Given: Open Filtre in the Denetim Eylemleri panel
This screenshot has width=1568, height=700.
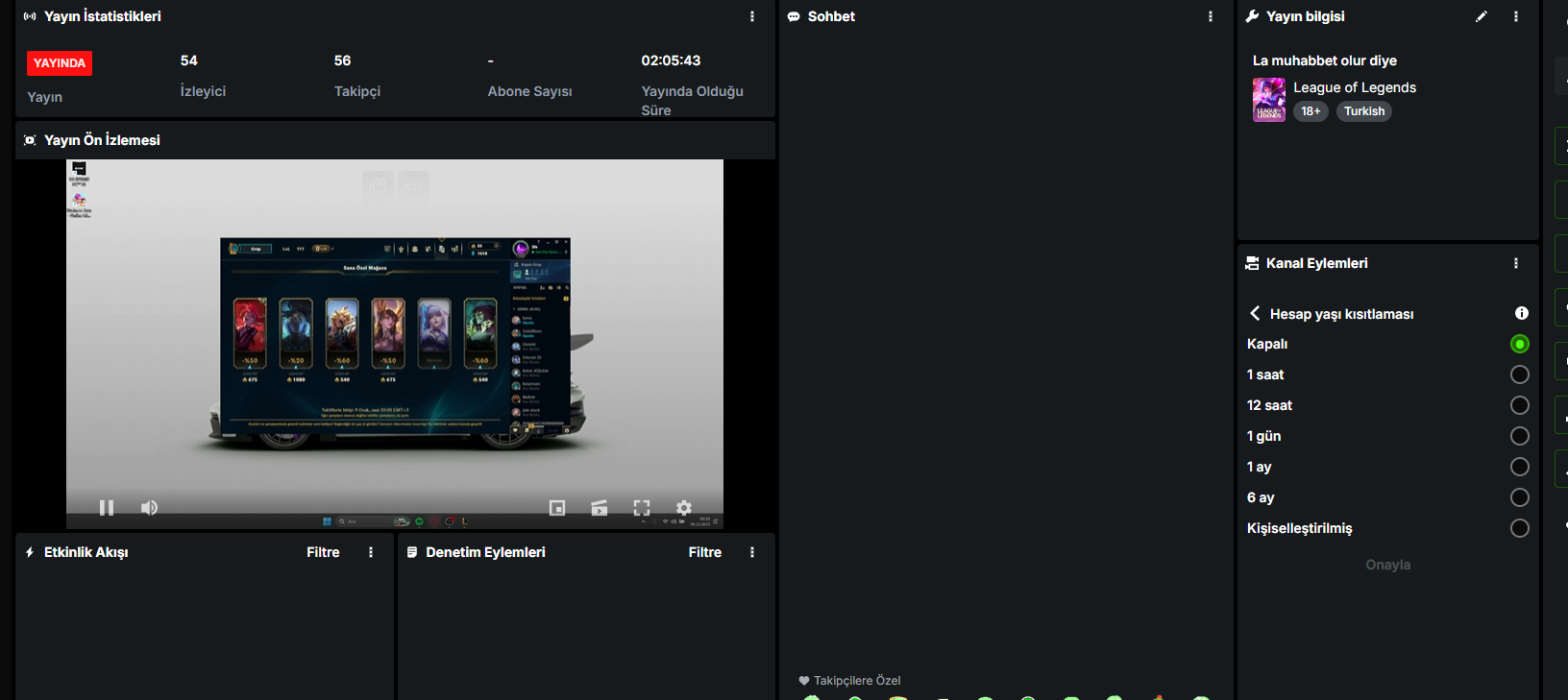Looking at the screenshot, I should pyautogui.click(x=704, y=552).
